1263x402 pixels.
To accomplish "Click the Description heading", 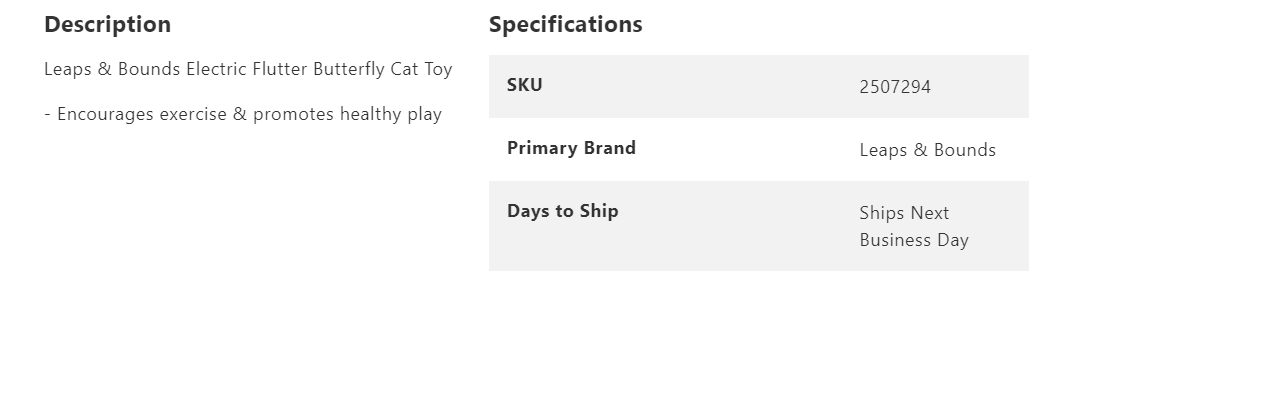I will [107, 24].
